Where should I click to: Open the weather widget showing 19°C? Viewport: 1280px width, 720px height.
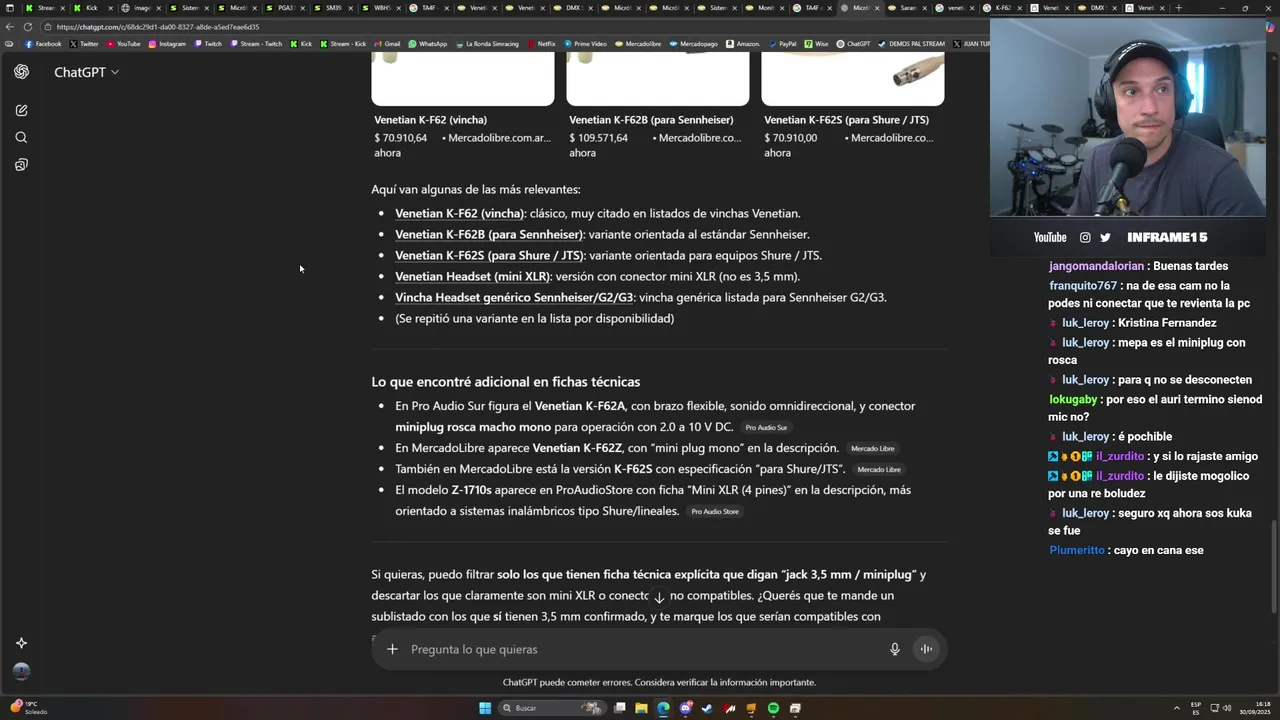click(29, 708)
